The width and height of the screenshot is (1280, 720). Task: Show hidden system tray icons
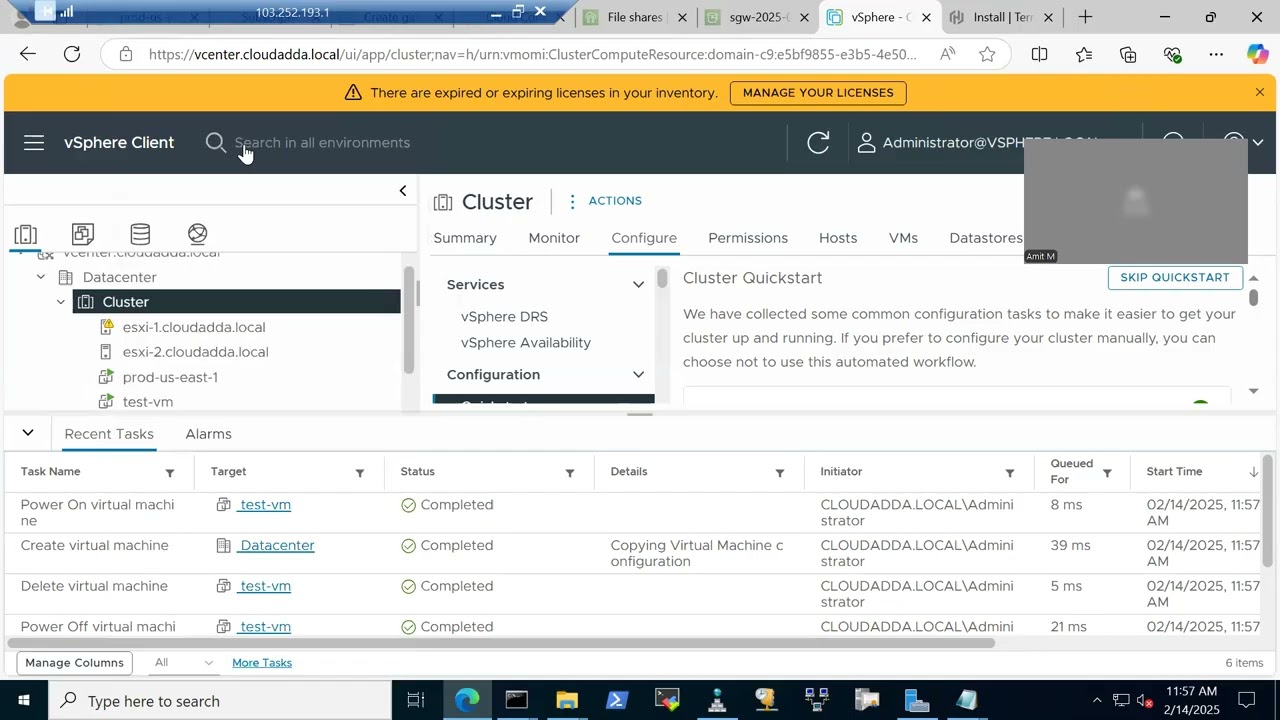1097,700
